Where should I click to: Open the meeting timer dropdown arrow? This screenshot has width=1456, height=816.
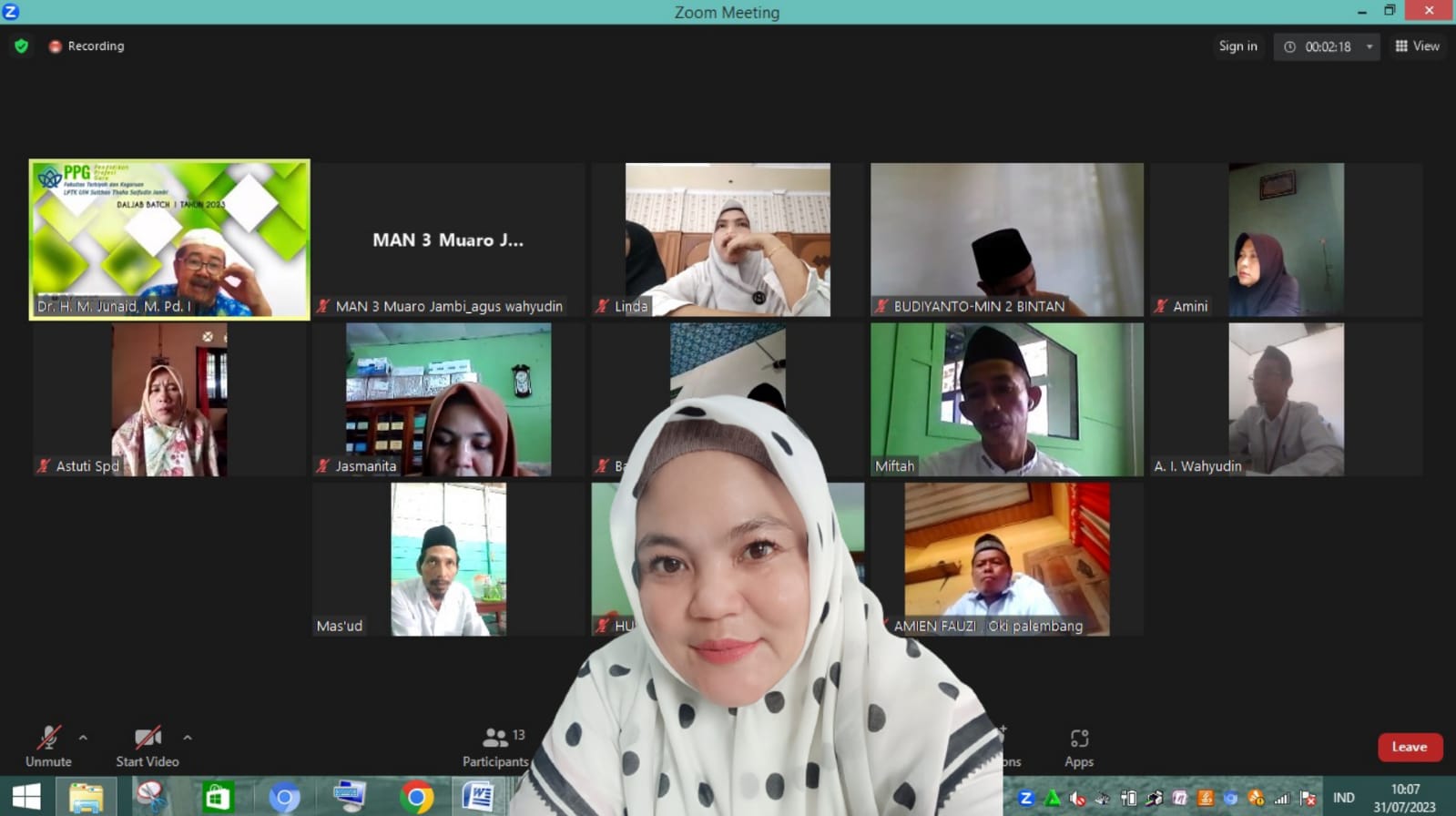coord(1369,46)
